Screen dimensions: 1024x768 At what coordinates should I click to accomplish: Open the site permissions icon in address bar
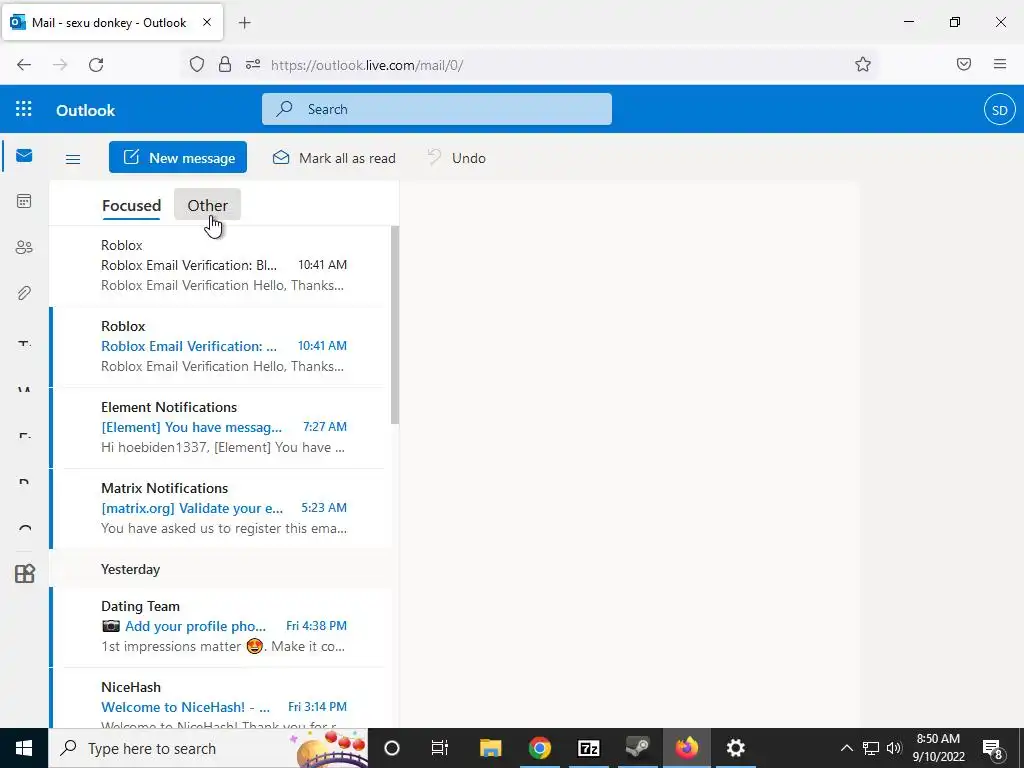[253, 64]
